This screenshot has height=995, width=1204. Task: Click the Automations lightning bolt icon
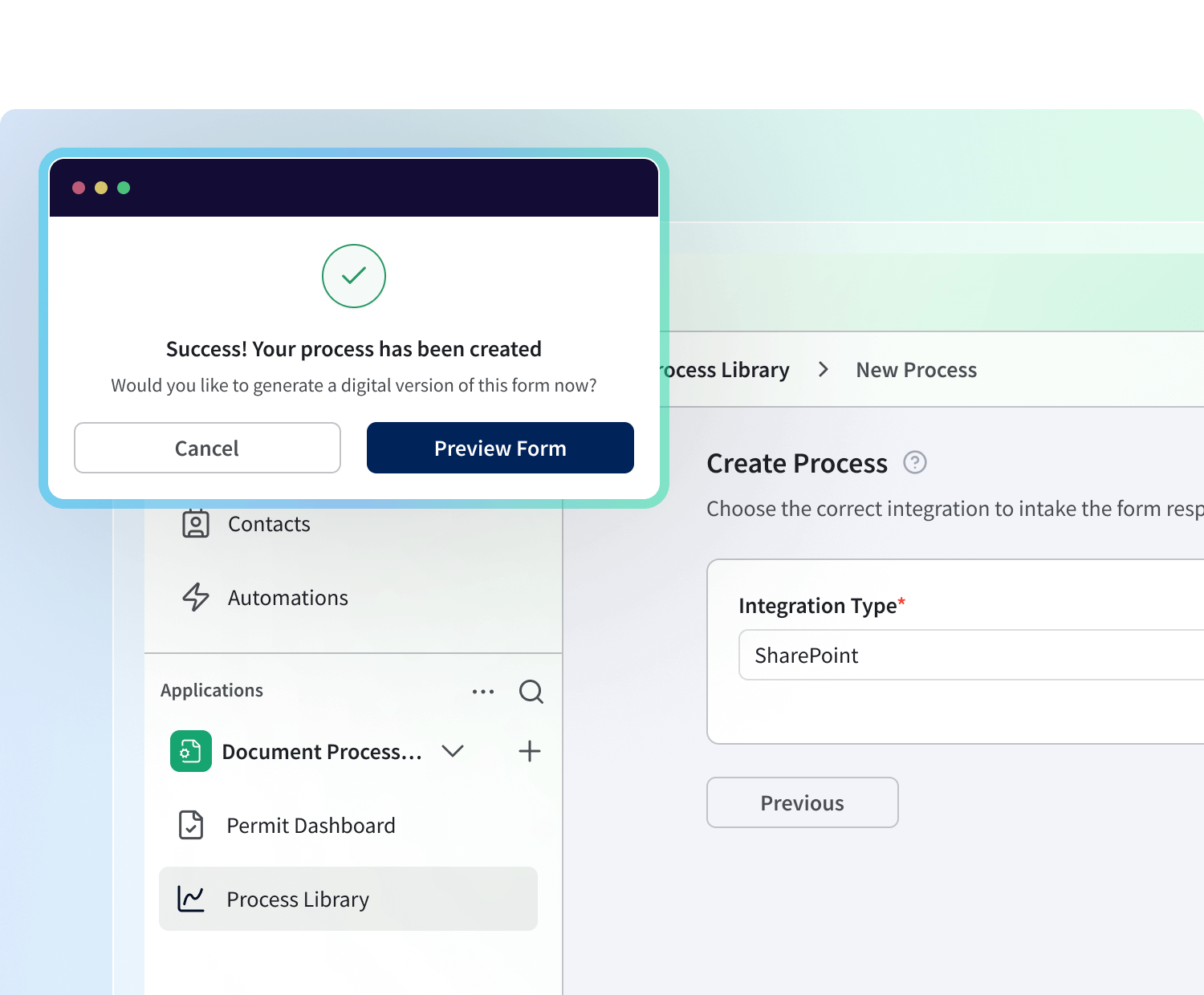pyautogui.click(x=195, y=598)
